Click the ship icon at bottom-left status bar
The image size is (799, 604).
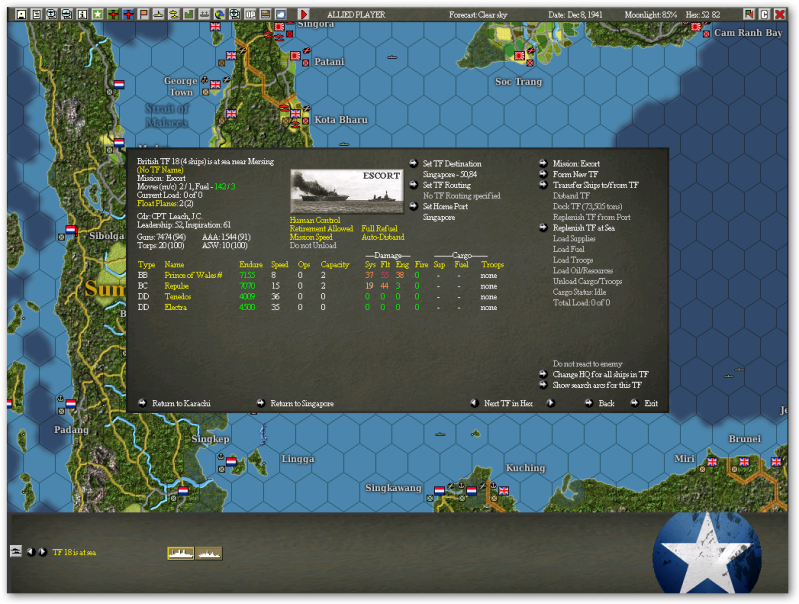pyautogui.click(x=16, y=551)
